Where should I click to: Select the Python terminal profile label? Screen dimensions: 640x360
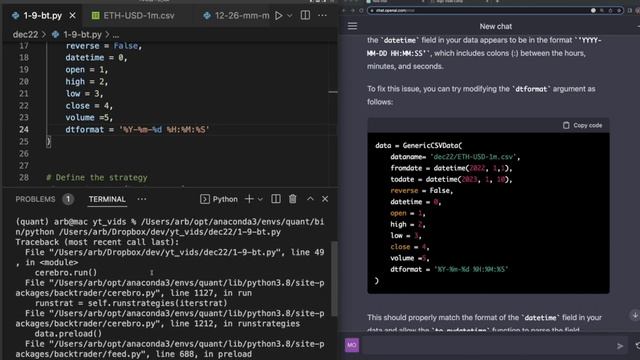tap(219, 199)
